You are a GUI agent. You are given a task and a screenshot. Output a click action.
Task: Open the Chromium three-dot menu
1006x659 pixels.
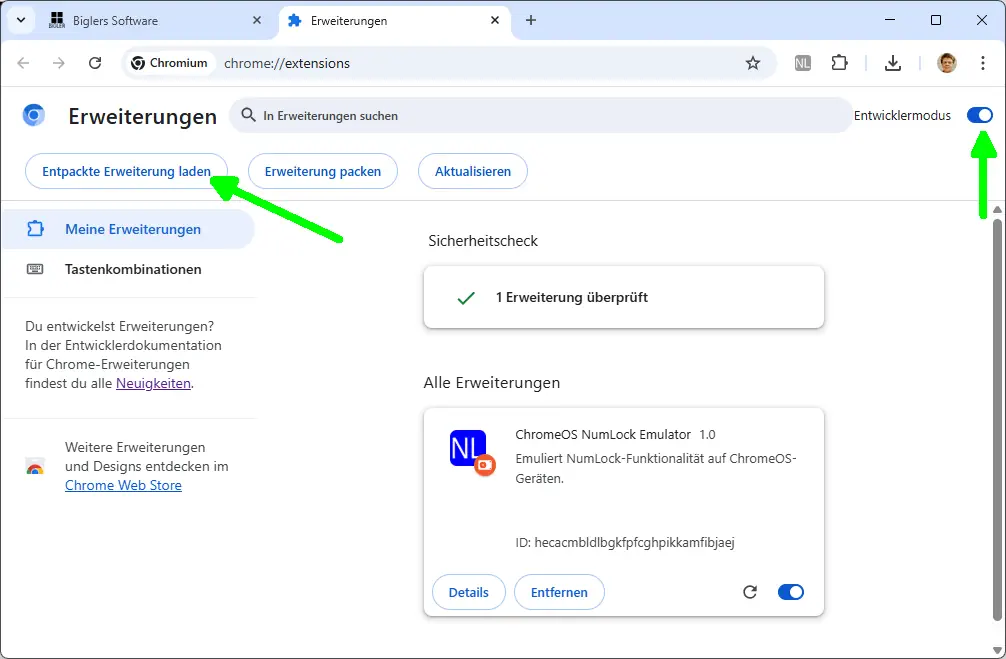click(983, 63)
